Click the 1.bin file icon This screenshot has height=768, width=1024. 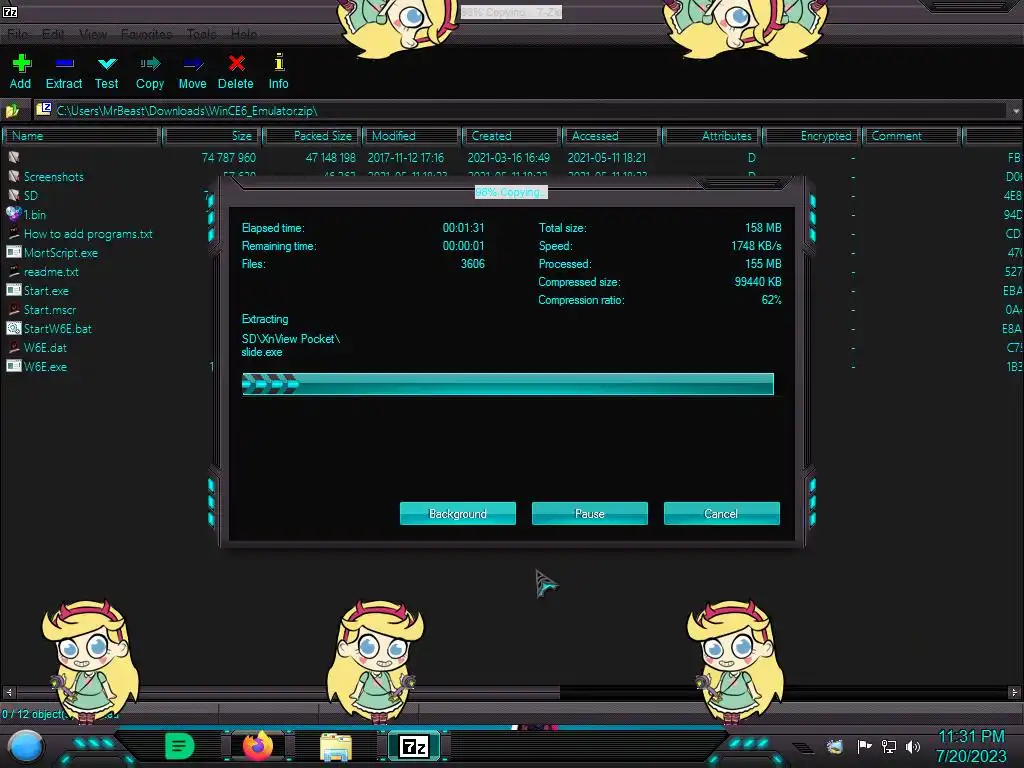click(x=14, y=214)
